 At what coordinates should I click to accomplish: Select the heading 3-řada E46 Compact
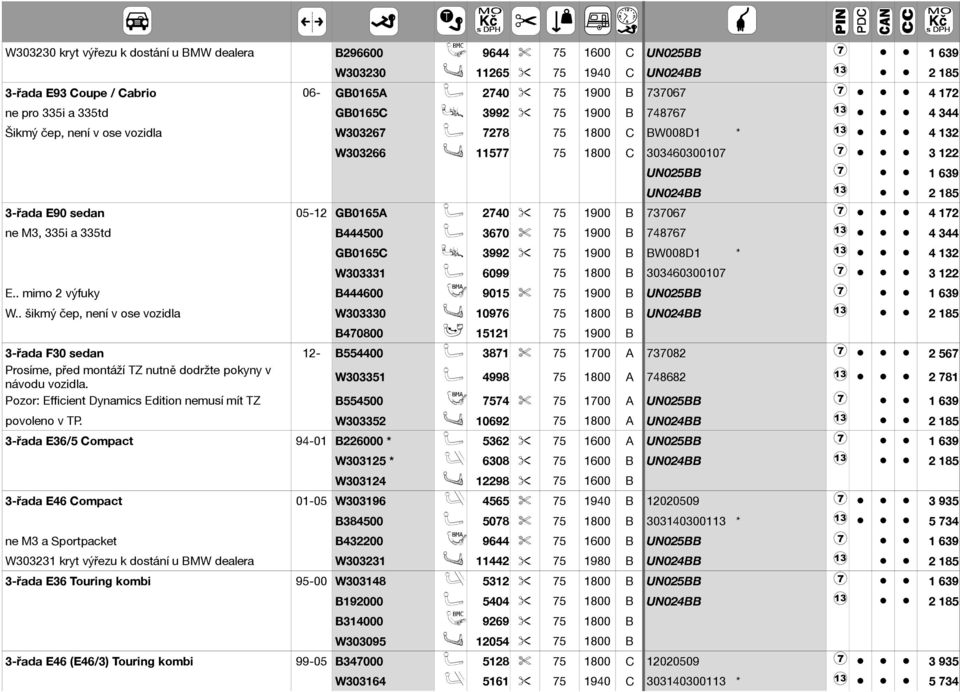tap(64, 501)
